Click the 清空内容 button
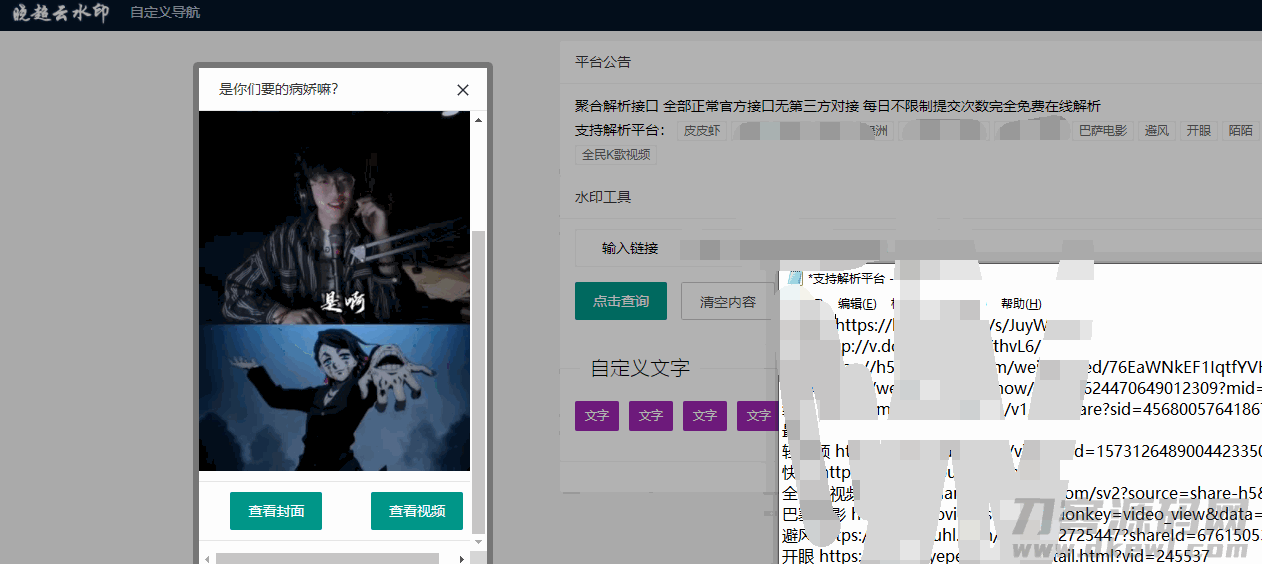This screenshot has width=1262, height=564. 727,302
